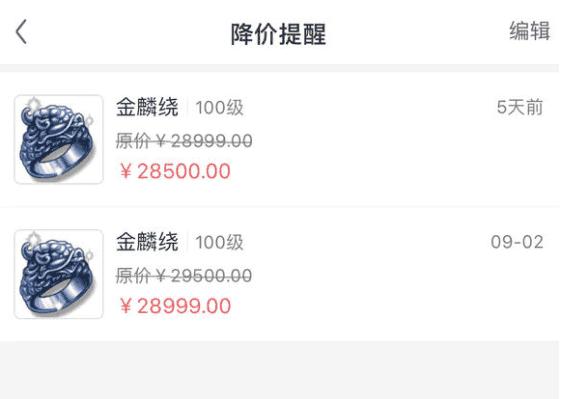Click the crossed-out 原价 ¥29500.00 text
This screenshot has height=399, width=569.
tap(184, 276)
